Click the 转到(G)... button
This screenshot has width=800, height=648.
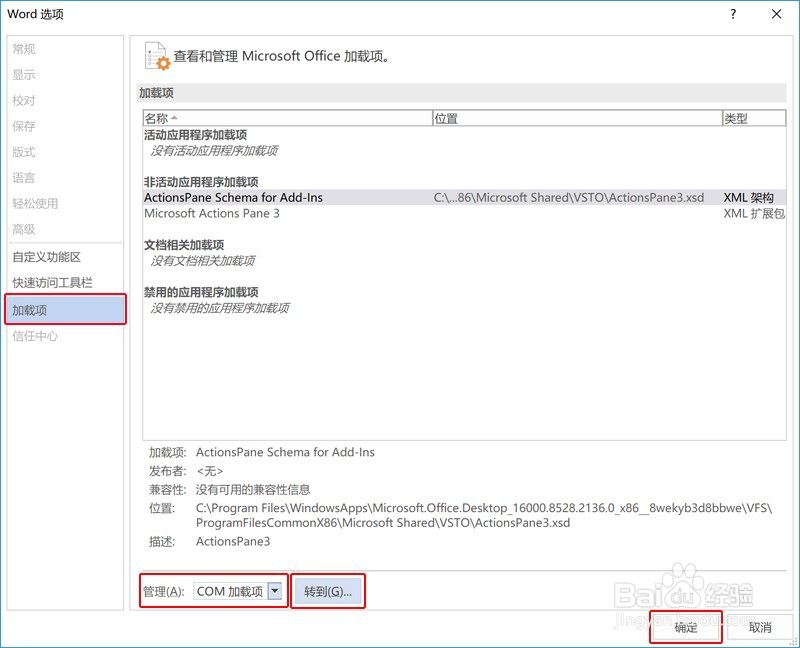328,591
